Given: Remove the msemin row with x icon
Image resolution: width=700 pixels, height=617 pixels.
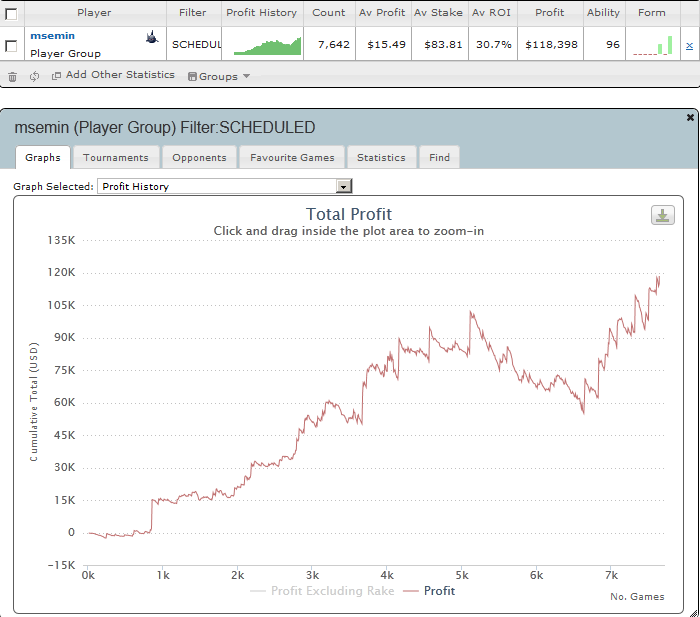Looking at the screenshot, I should [x=689, y=46].
